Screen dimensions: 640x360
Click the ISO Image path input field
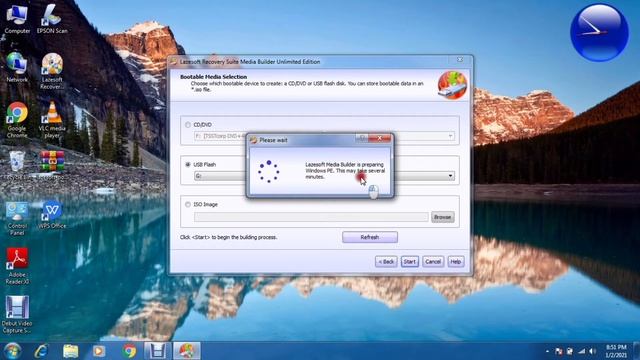pyautogui.click(x=311, y=217)
